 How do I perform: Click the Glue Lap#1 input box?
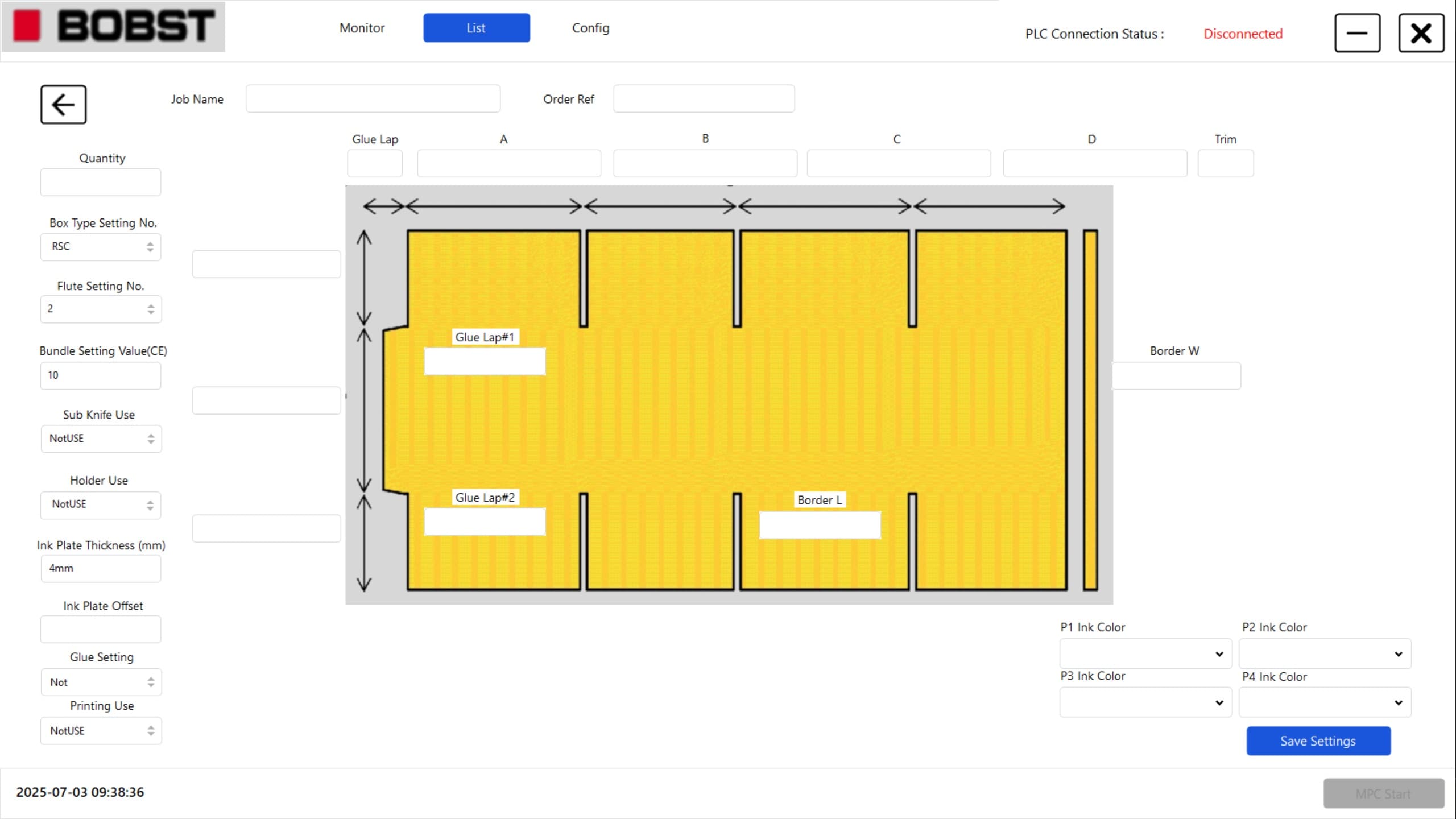click(485, 362)
